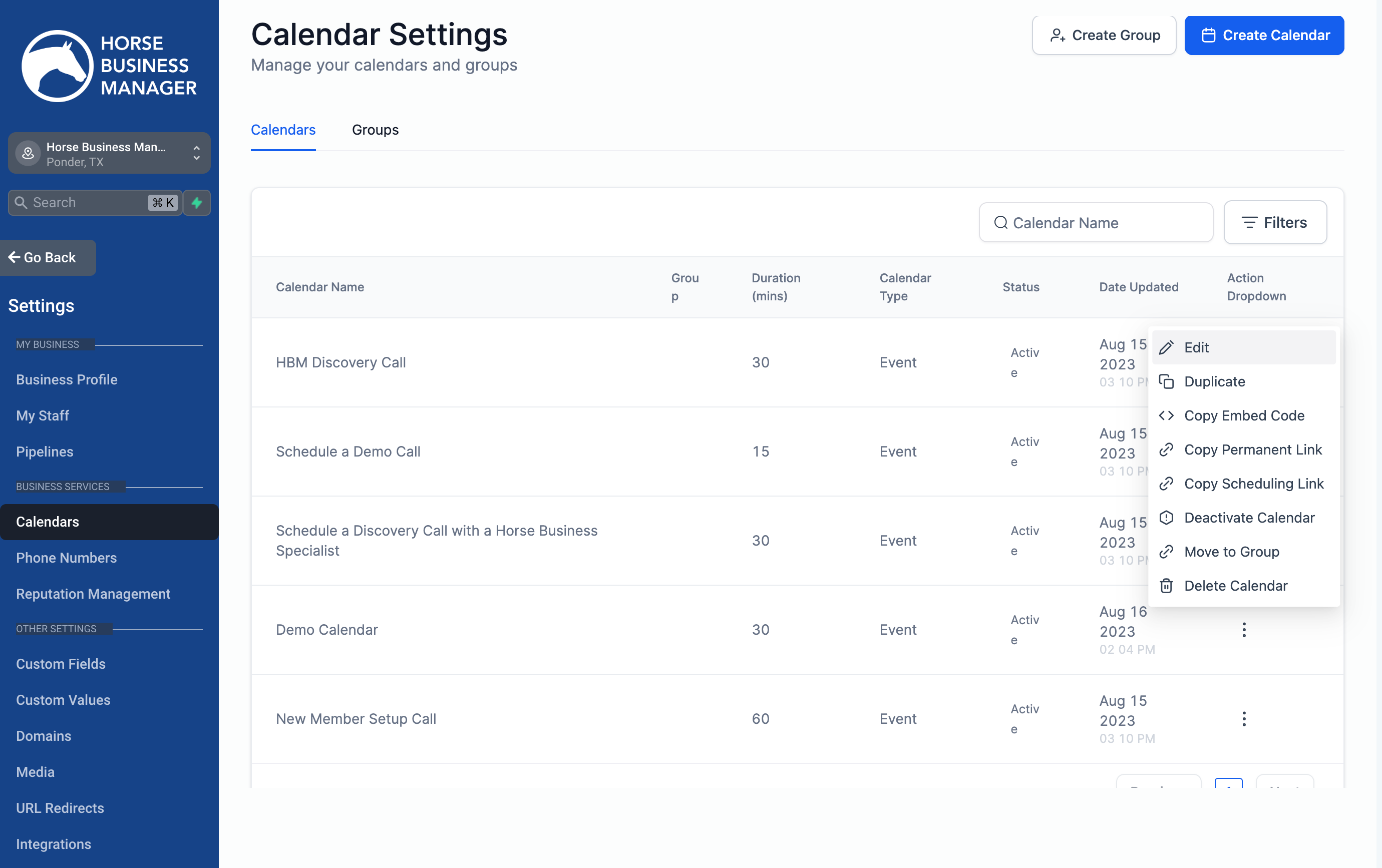Click the Create Group button
This screenshot has width=1382, height=868.
point(1104,36)
